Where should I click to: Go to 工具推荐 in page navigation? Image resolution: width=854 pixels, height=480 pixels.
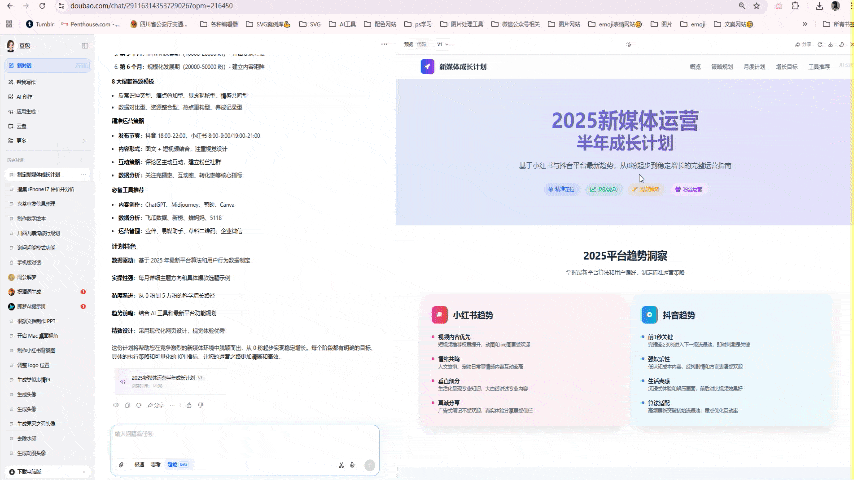click(819, 66)
